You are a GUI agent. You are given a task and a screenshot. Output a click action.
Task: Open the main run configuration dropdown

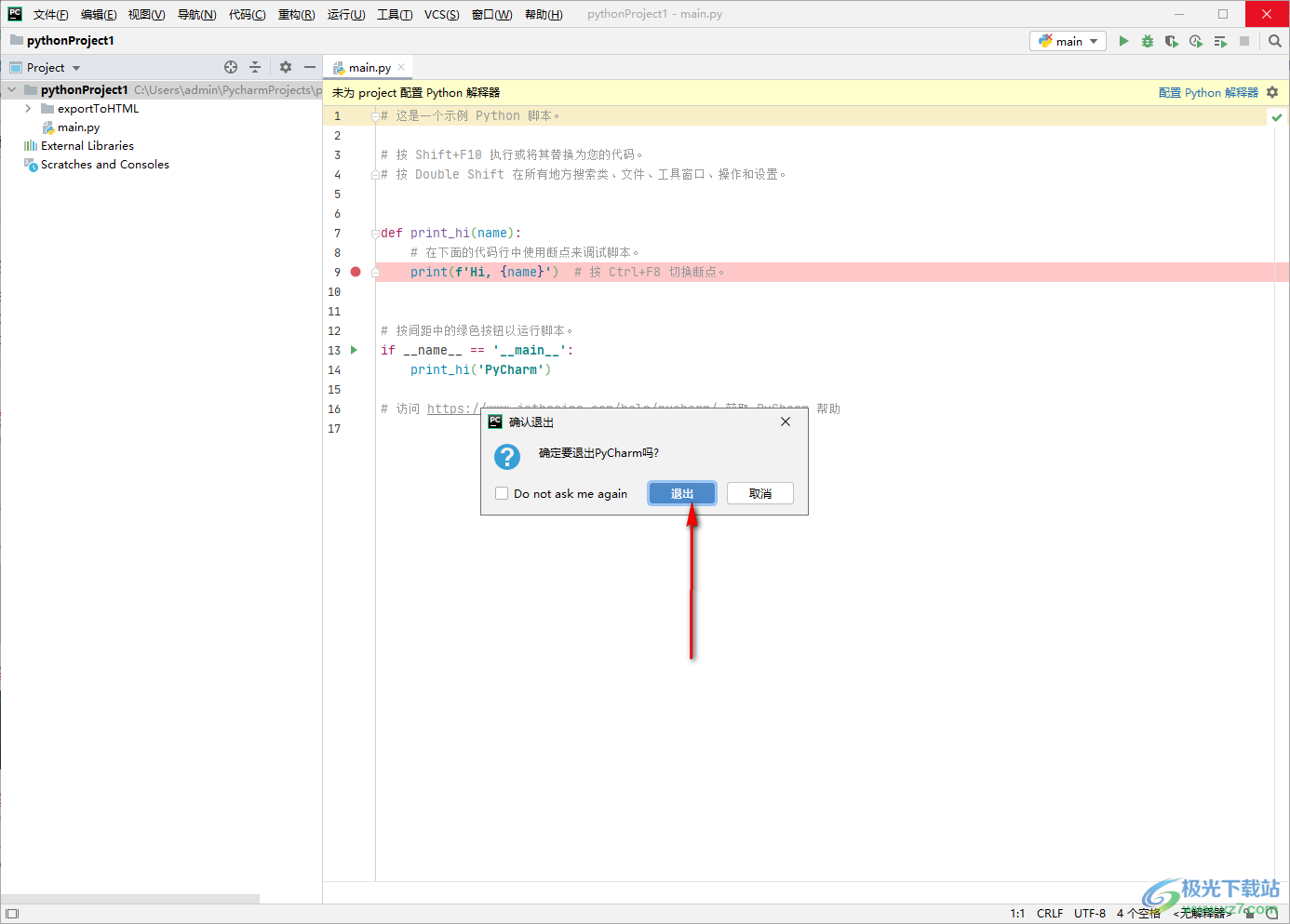[x=1068, y=41]
